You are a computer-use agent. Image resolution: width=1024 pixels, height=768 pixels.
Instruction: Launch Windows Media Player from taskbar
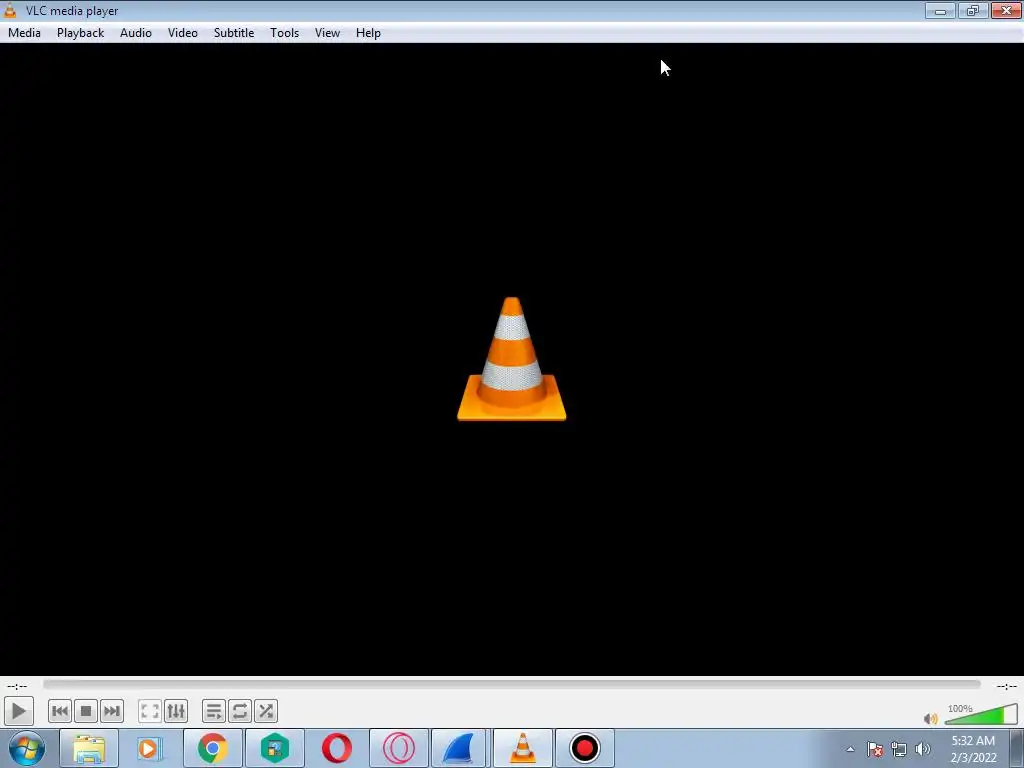[x=149, y=748]
